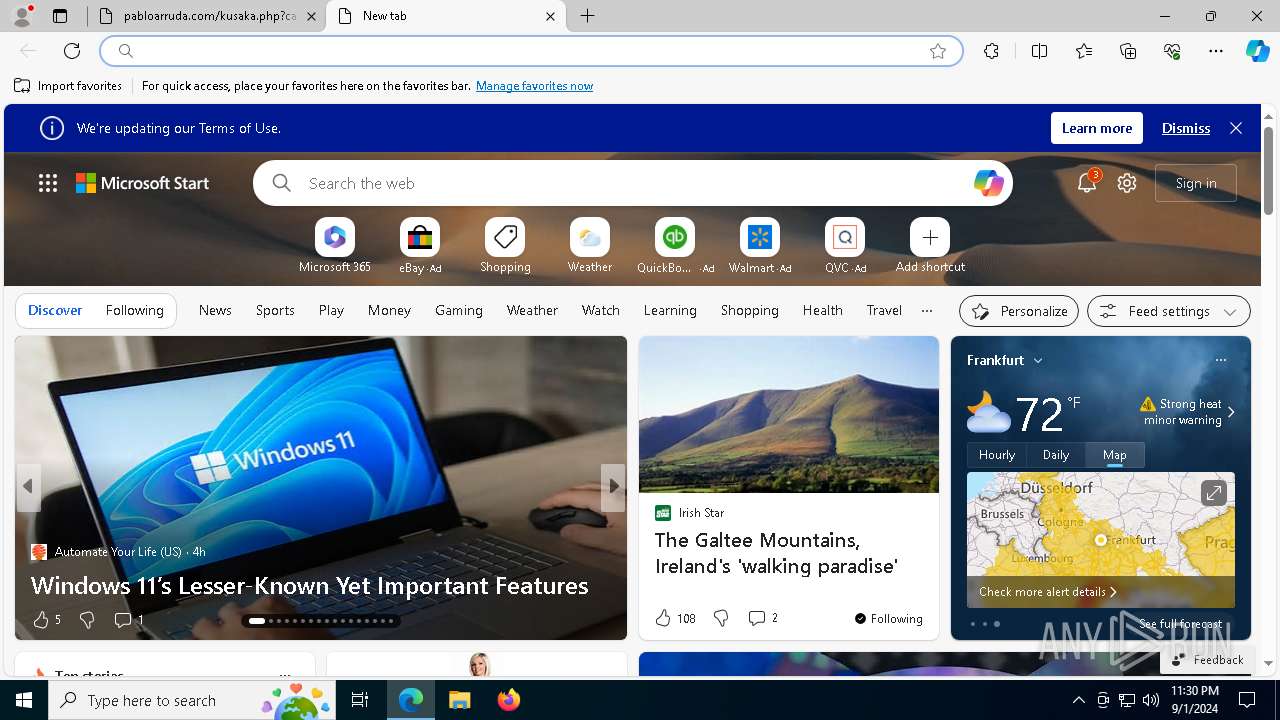
Task: Open the Sports feed category
Action: coord(275,310)
